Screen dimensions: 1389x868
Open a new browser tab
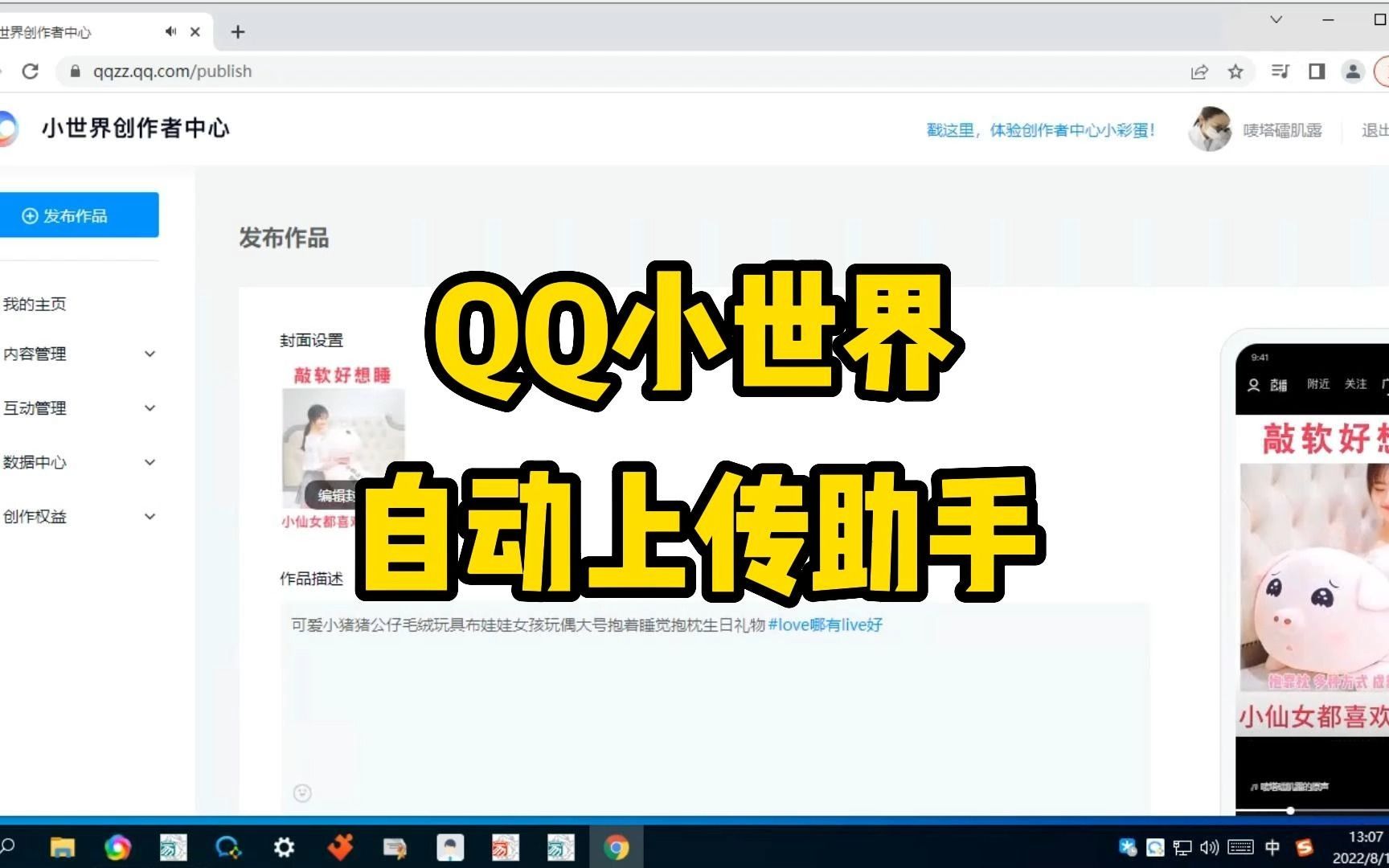(x=238, y=32)
